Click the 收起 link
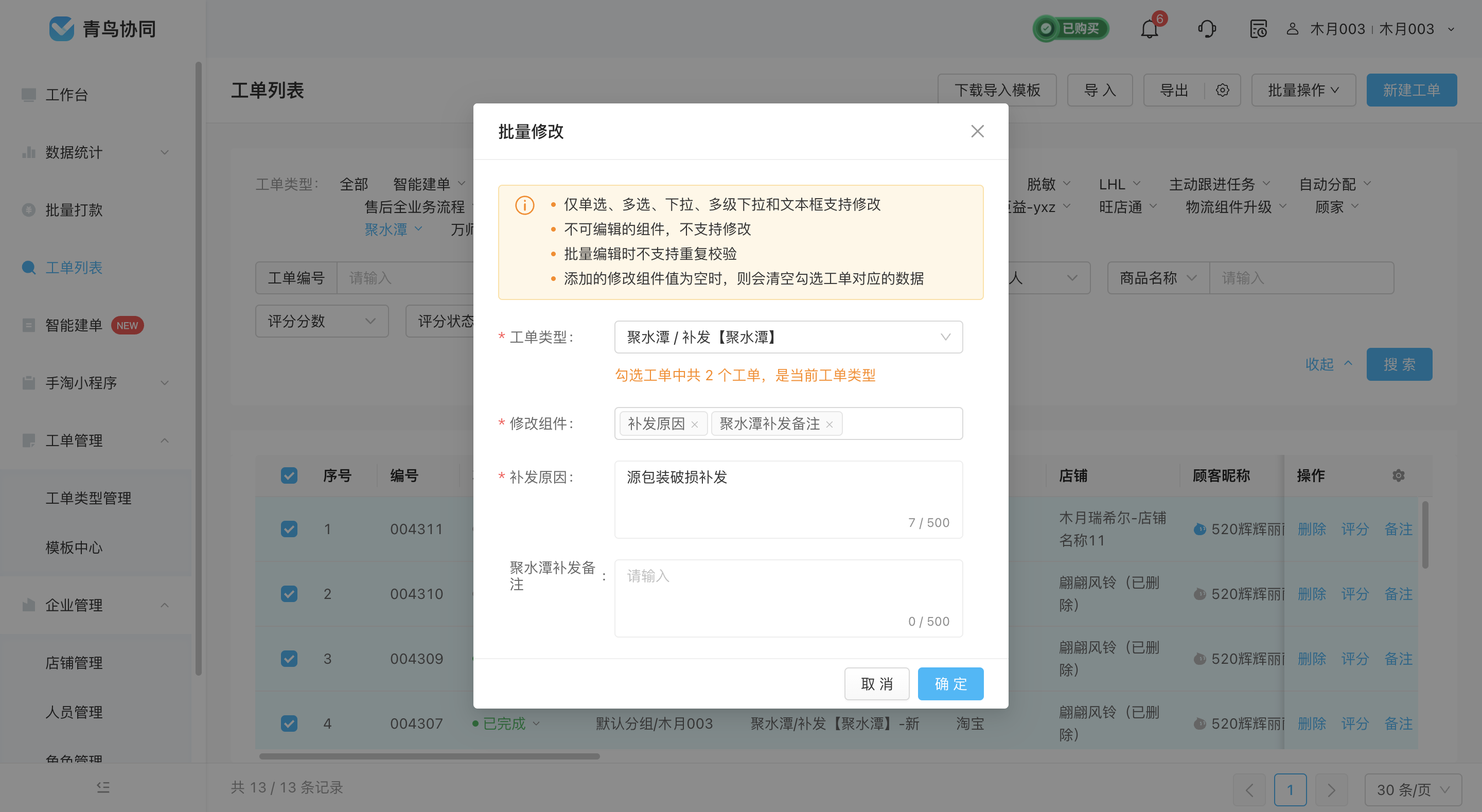 tap(1328, 364)
